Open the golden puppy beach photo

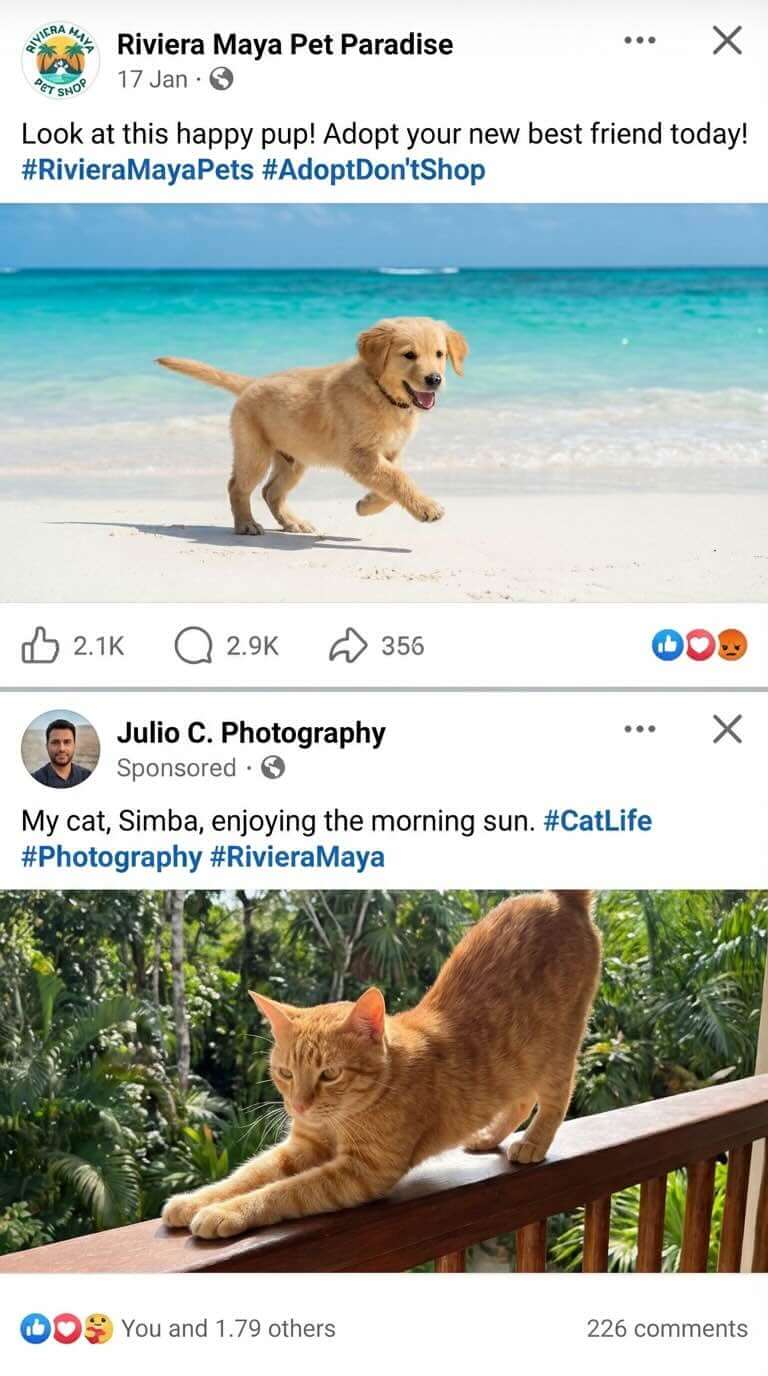[384, 403]
